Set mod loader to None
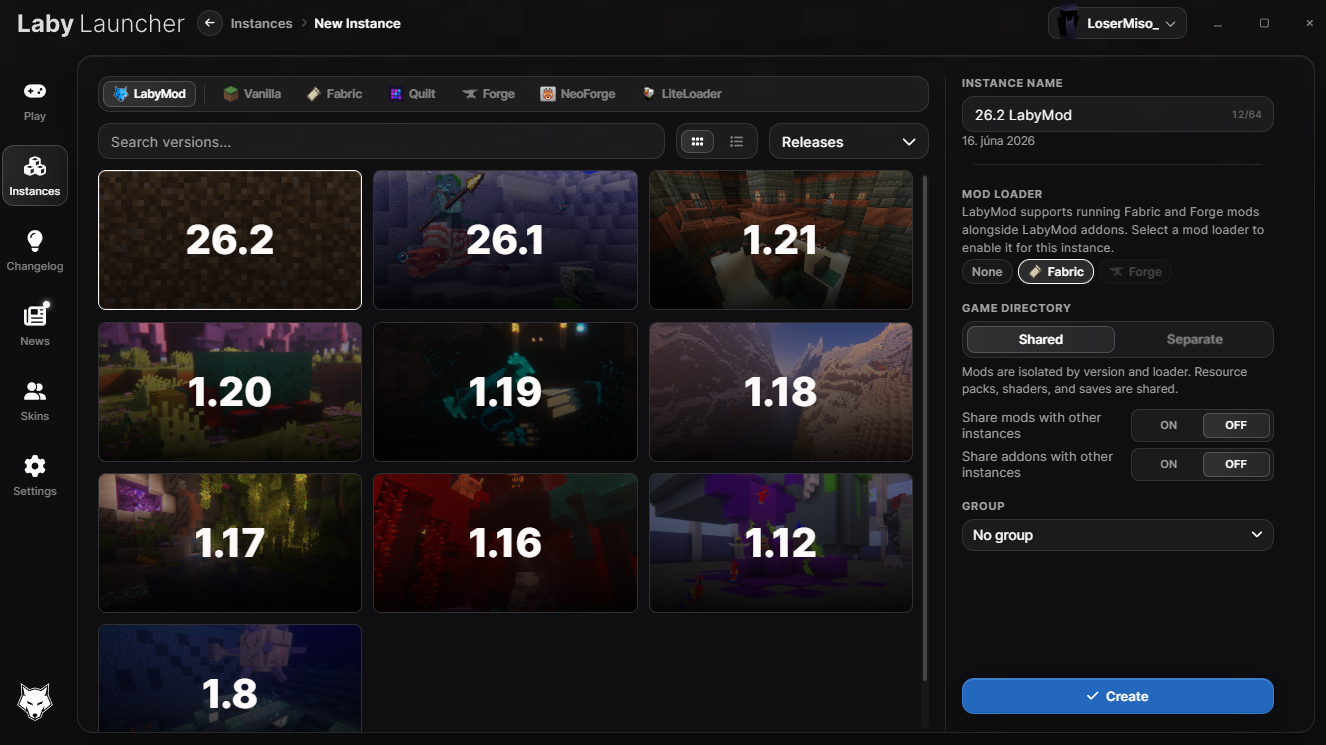This screenshot has width=1326, height=745. click(x=987, y=272)
